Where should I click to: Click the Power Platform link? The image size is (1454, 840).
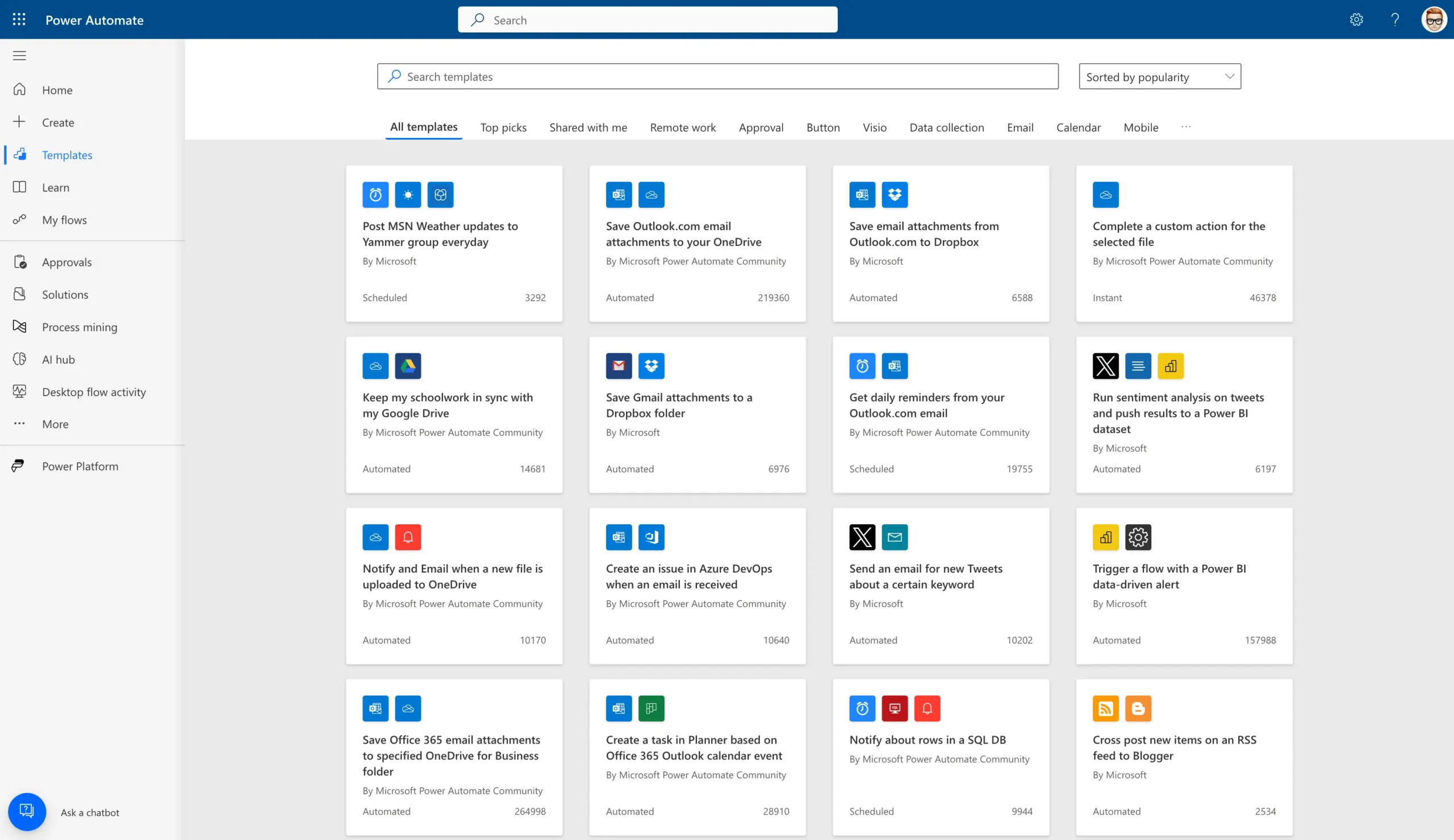coord(80,466)
